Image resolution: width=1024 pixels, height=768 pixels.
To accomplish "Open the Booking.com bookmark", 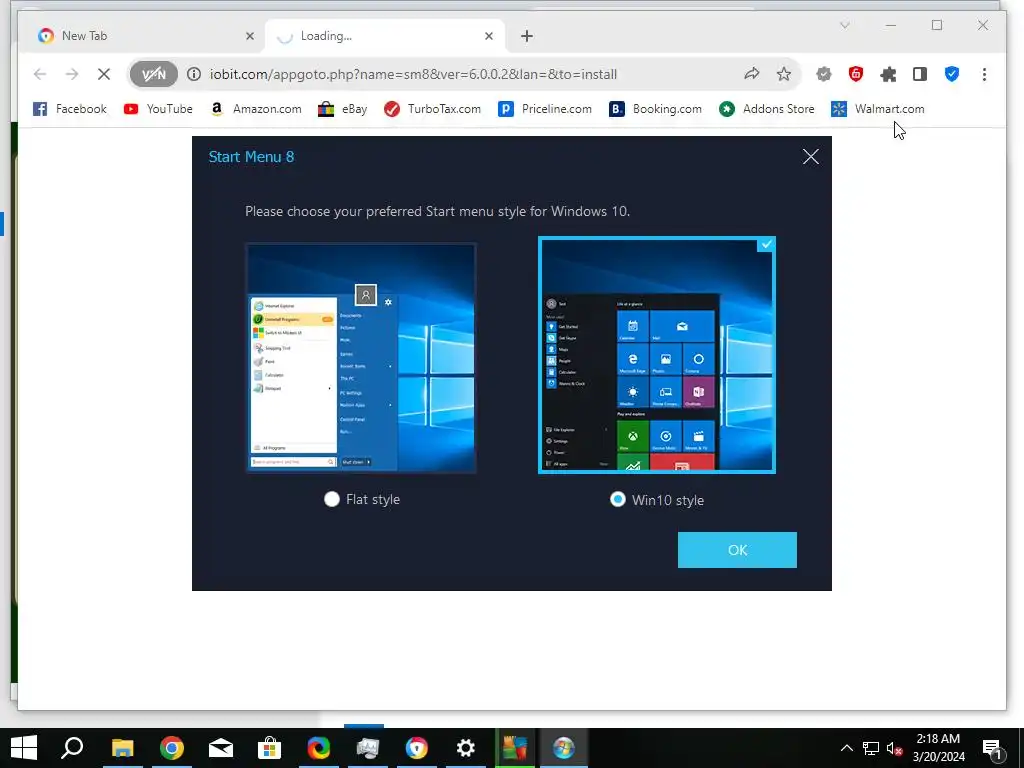I will pos(655,109).
